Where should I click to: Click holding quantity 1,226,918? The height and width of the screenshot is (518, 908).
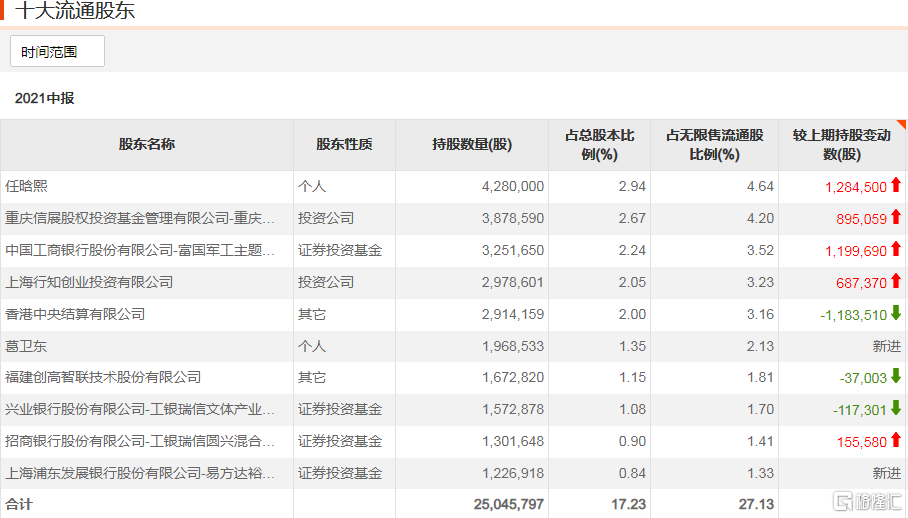coord(512,473)
